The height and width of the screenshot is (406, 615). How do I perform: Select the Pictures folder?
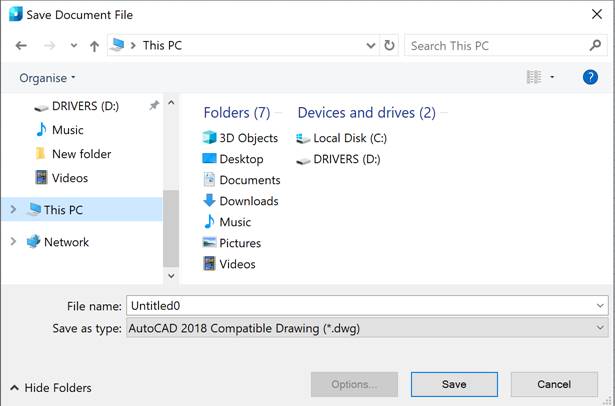[240, 243]
